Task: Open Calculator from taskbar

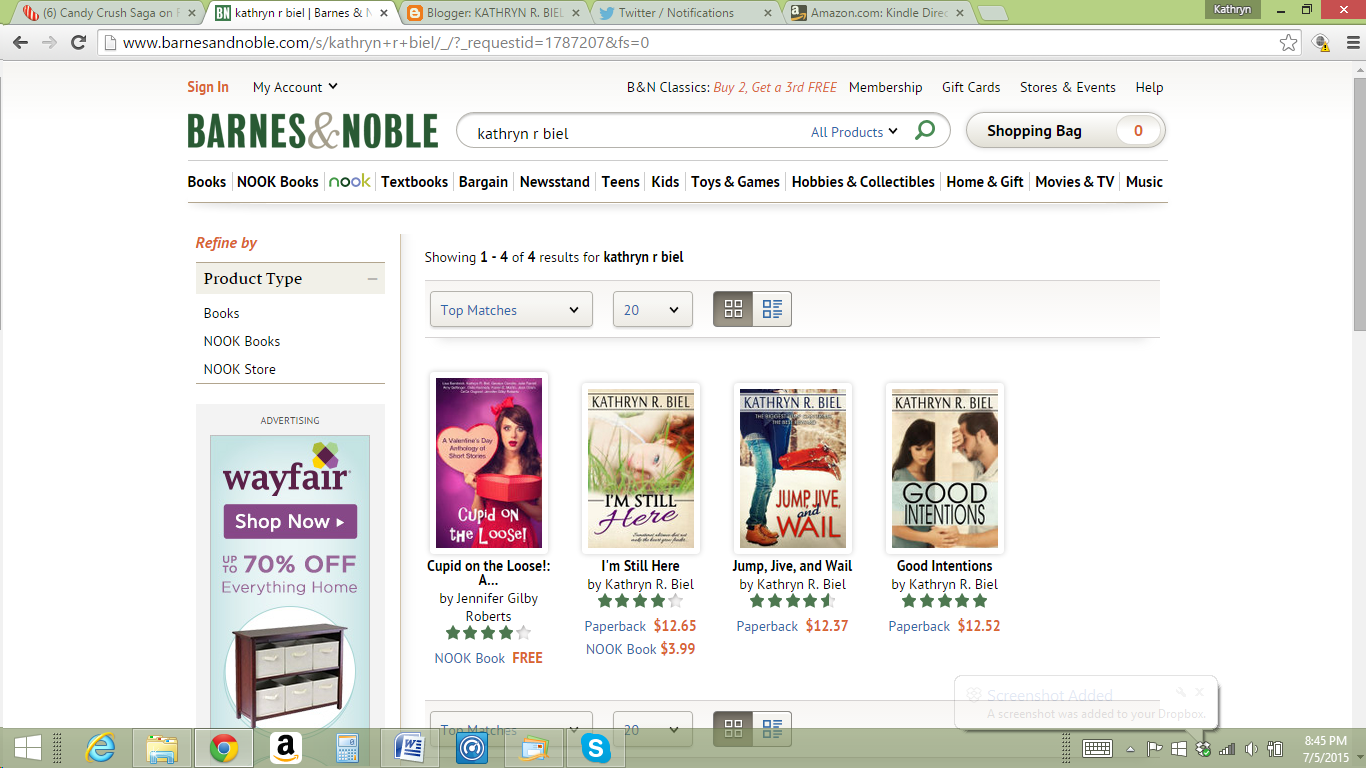Action: point(347,748)
